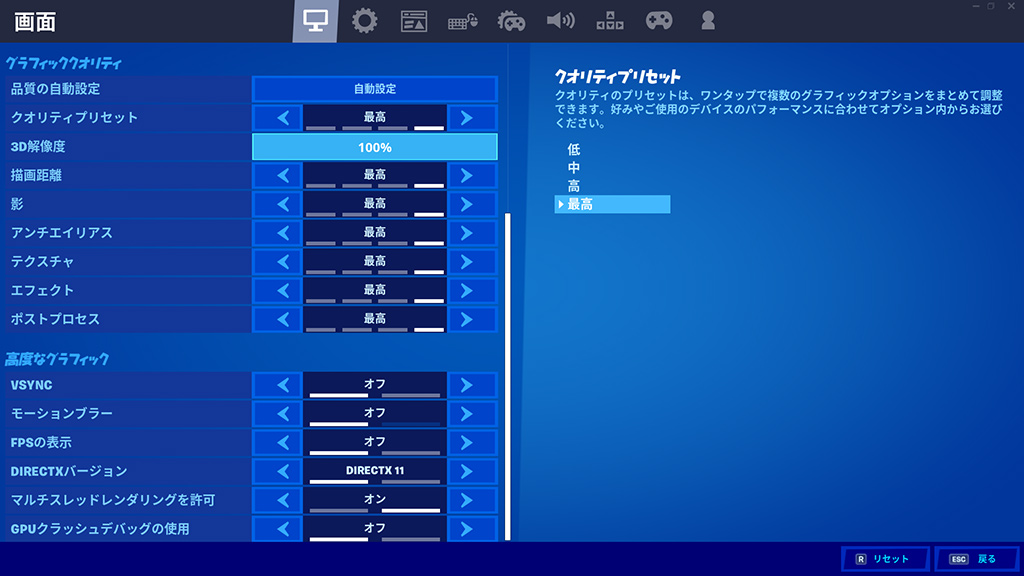The image size is (1024, 576).
Task: Toggle VSYNC using left arrow
Action: [278, 385]
